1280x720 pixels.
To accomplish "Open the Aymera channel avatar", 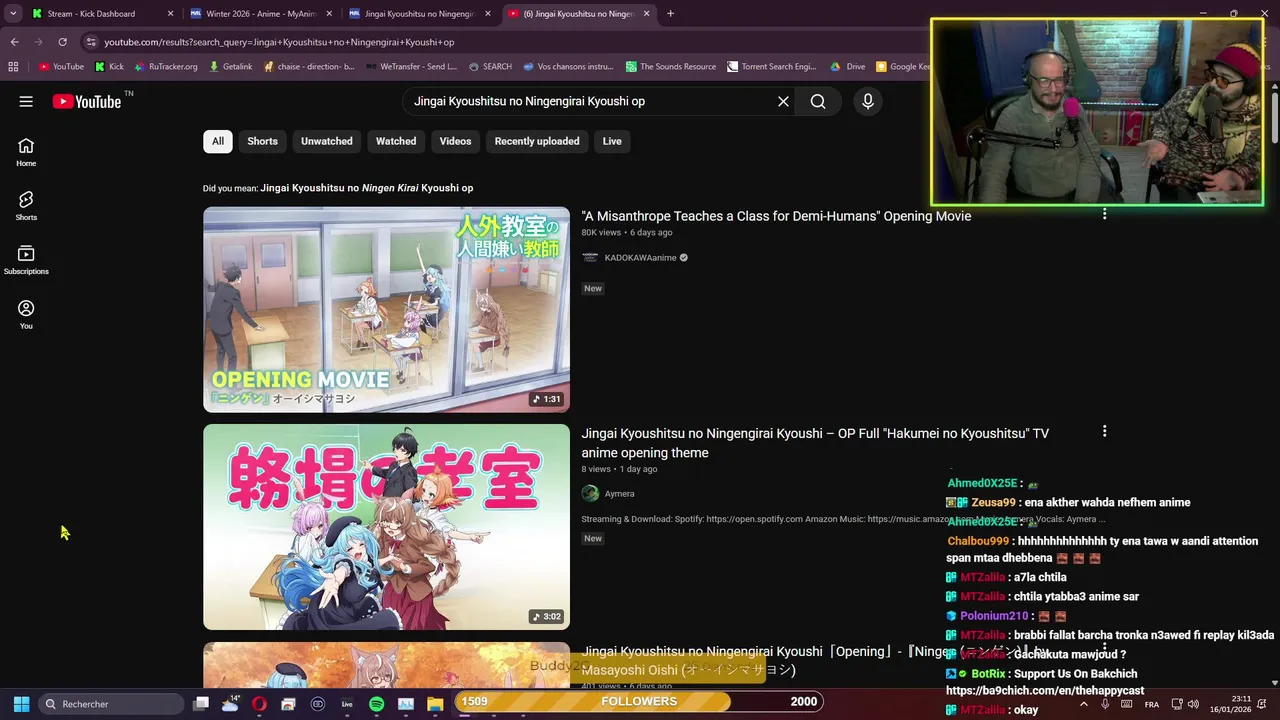I will point(590,493).
